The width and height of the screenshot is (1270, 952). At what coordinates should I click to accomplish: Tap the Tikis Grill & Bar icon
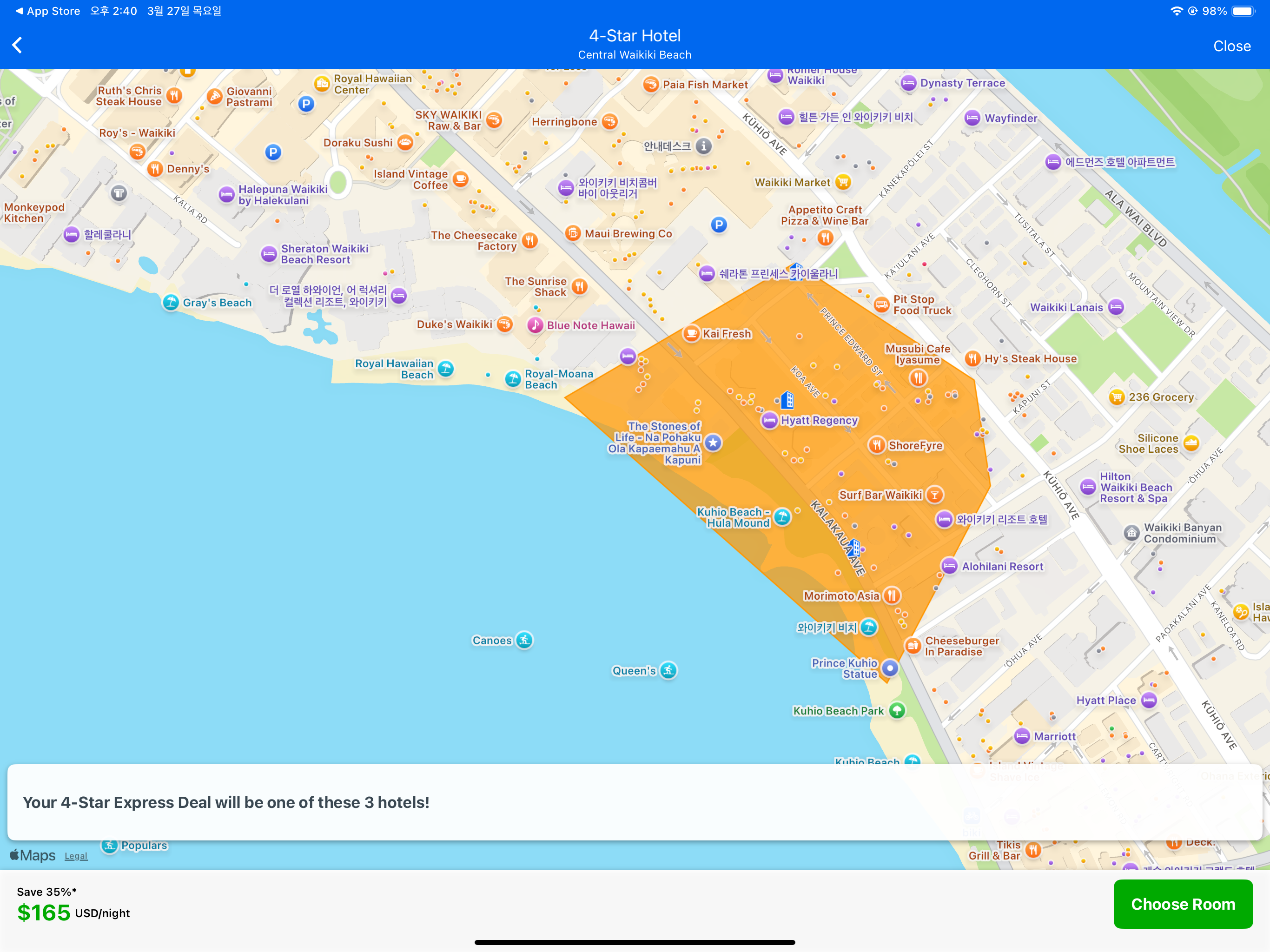(1033, 850)
